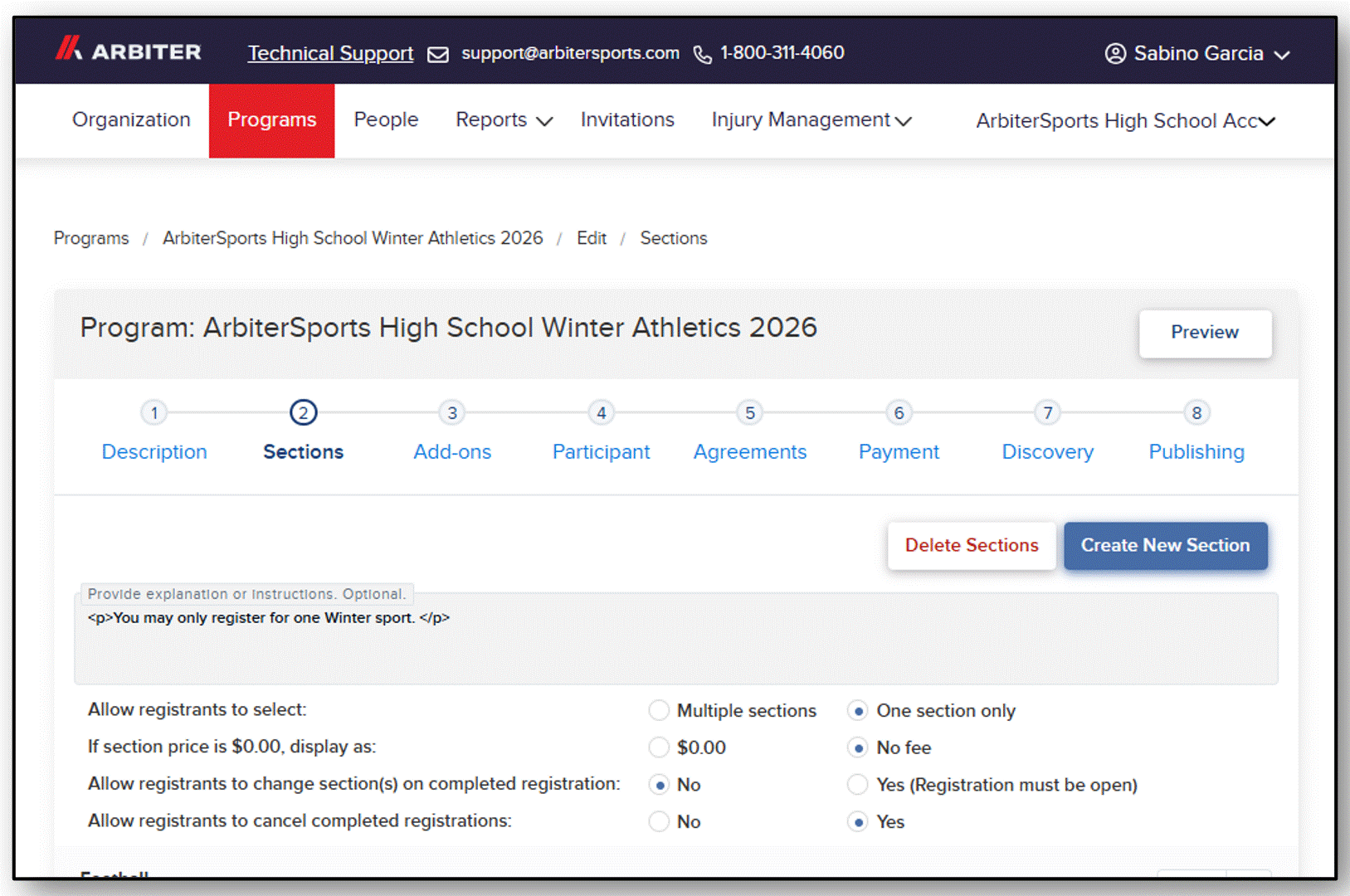The height and width of the screenshot is (896, 1350).
Task: Go to step 3 circle, Add-ons
Action: pyautogui.click(x=452, y=412)
